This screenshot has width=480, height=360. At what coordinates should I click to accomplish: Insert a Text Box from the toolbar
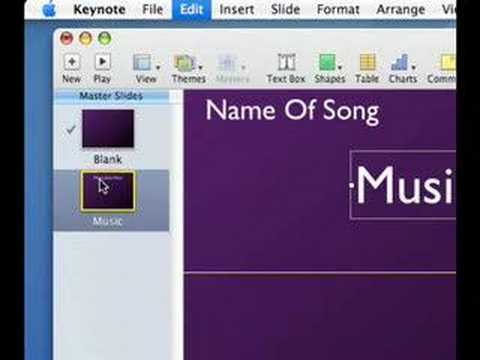pyautogui.click(x=286, y=62)
